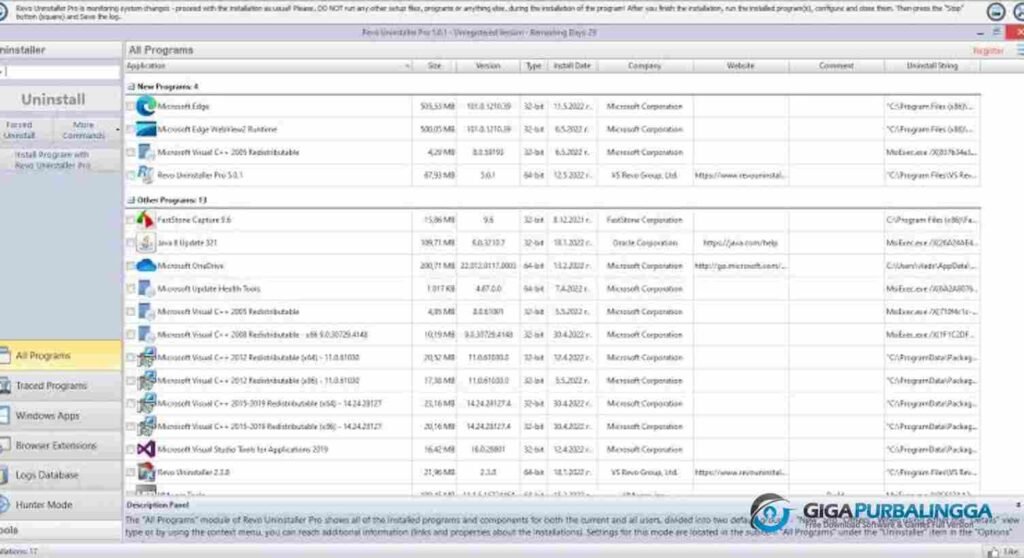Click the Visual C++ 2008 Redistributable icon

pos(146,335)
